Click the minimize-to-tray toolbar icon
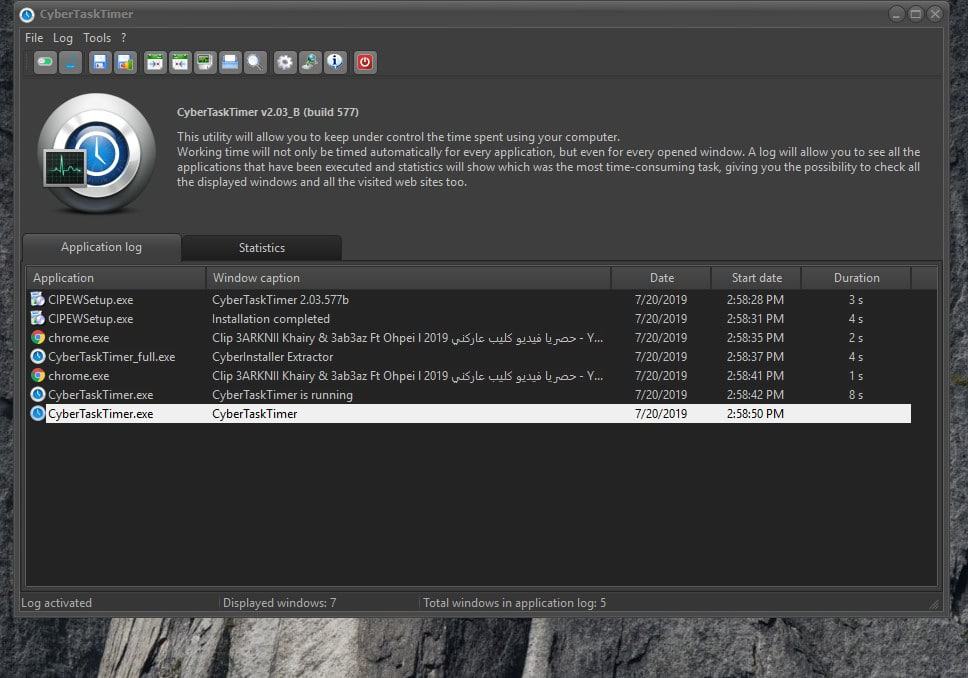 coord(70,62)
